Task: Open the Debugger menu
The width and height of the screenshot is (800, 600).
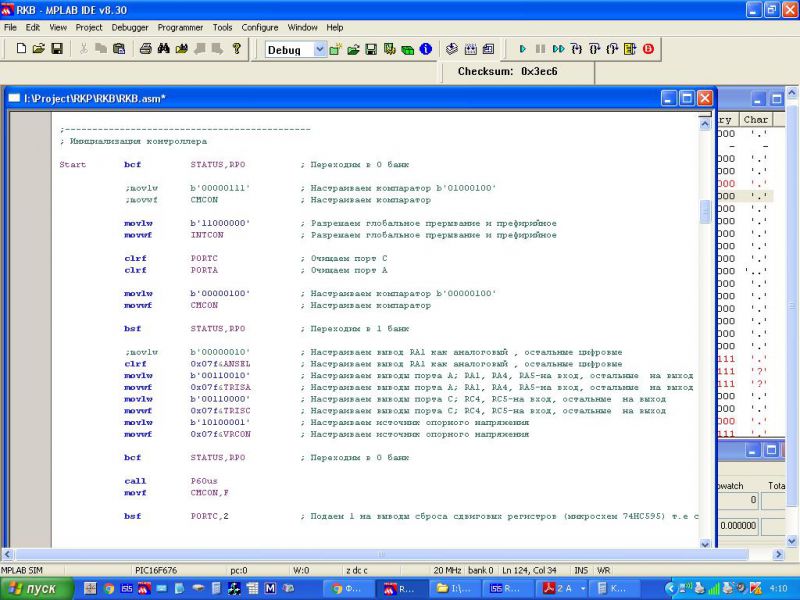Action: coord(128,27)
